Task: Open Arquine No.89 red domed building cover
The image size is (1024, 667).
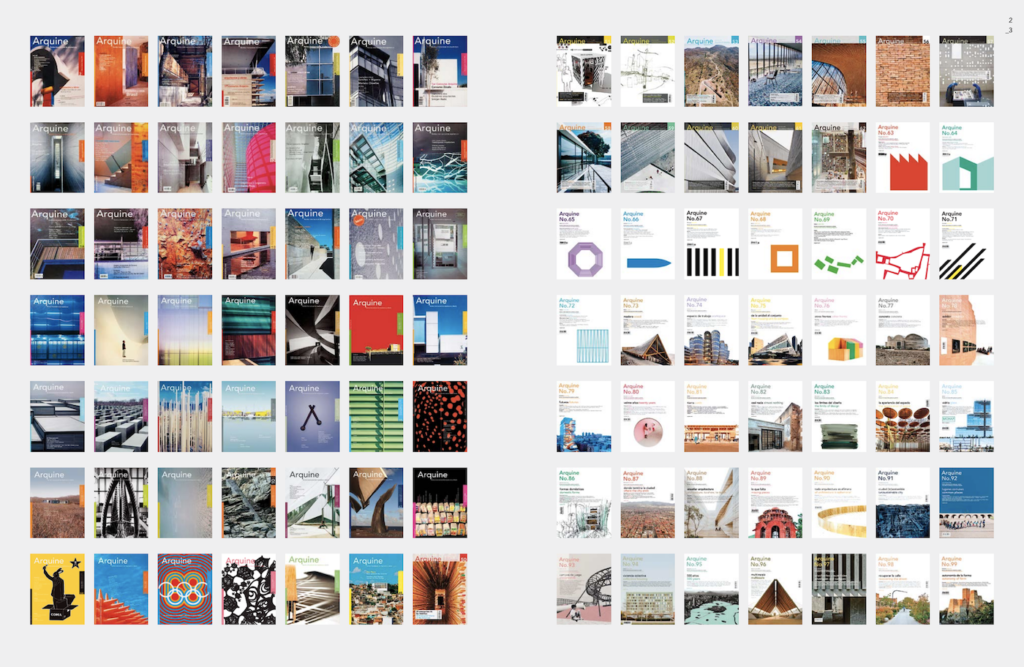Action: point(775,502)
